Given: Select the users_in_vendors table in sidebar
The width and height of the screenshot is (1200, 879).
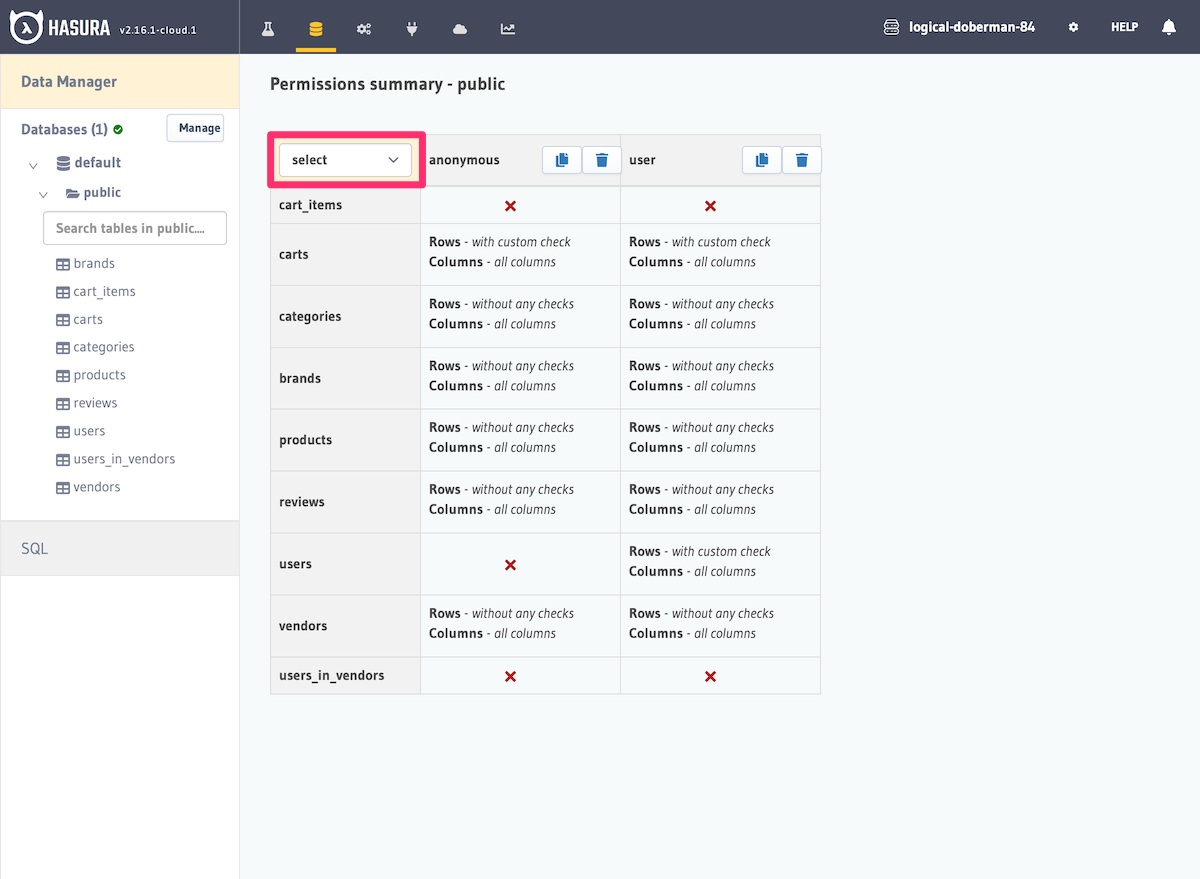Looking at the screenshot, I should 124,459.
